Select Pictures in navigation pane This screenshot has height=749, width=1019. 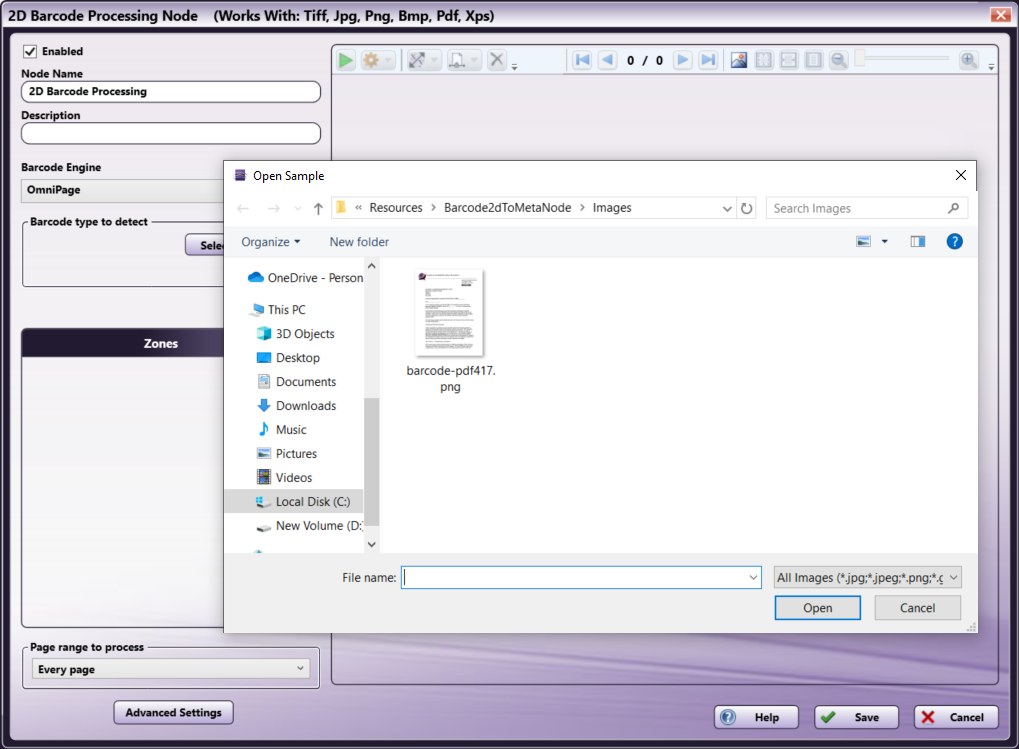click(287, 454)
